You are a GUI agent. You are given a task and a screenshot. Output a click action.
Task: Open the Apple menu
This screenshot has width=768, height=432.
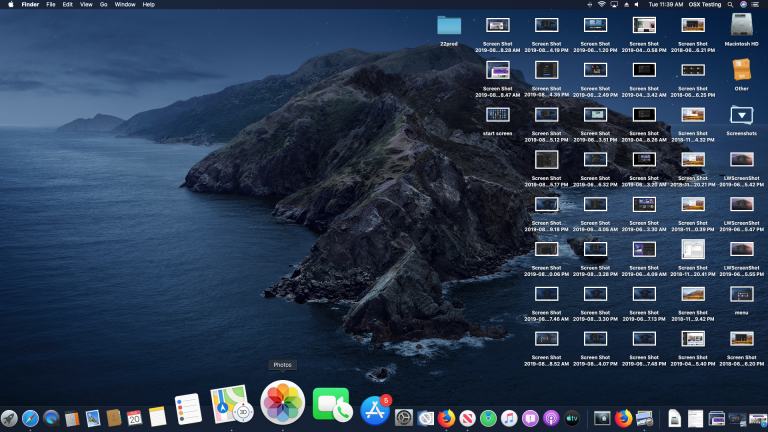tap(10, 4)
